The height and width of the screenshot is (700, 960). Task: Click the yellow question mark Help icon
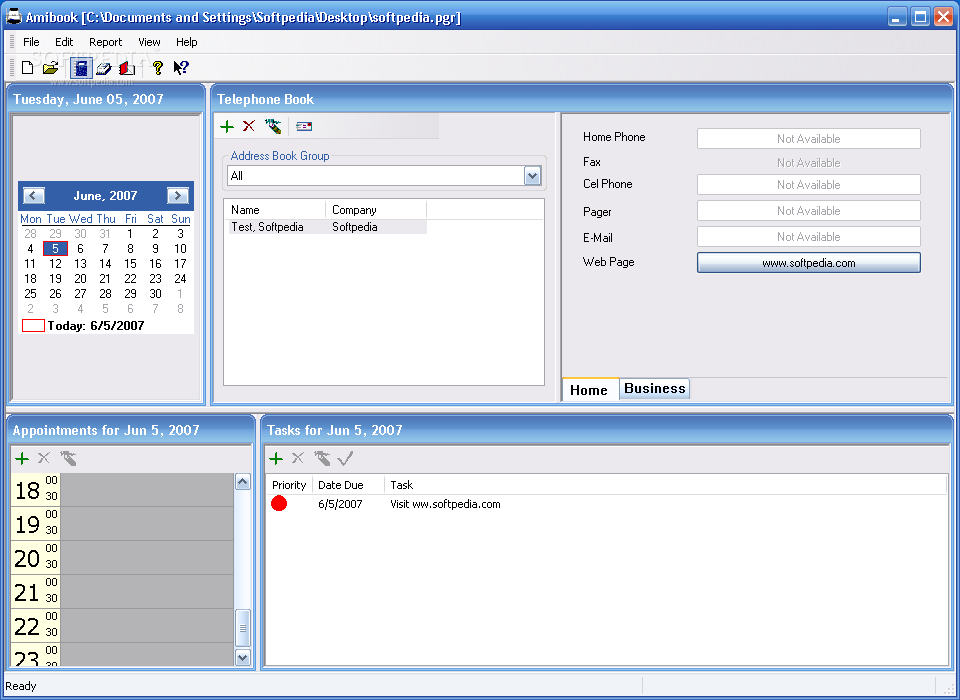[x=158, y=67]
